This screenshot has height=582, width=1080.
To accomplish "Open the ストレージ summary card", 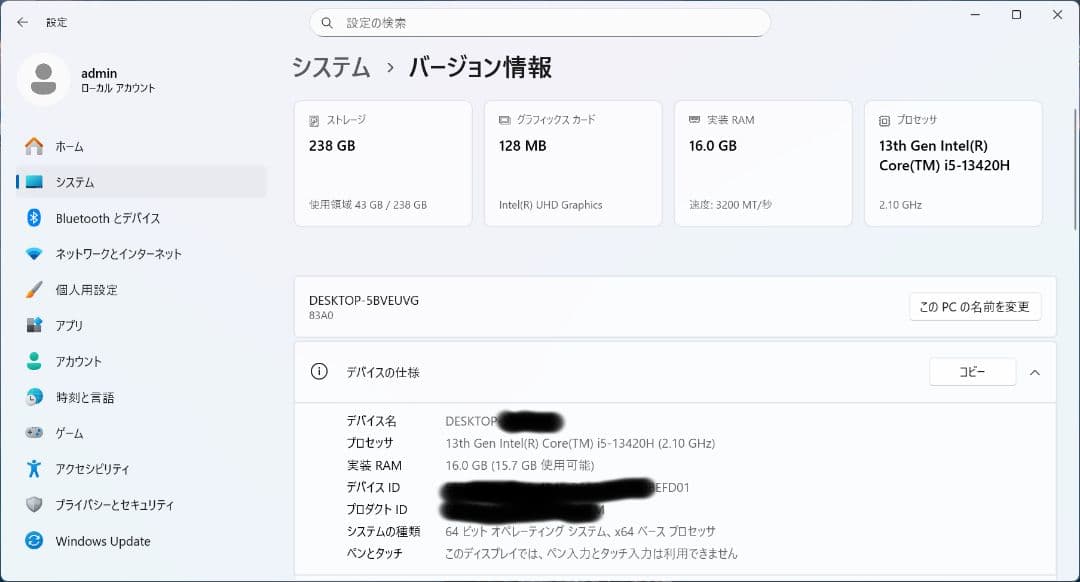I will pyautogui.click(x=382, y=162).
